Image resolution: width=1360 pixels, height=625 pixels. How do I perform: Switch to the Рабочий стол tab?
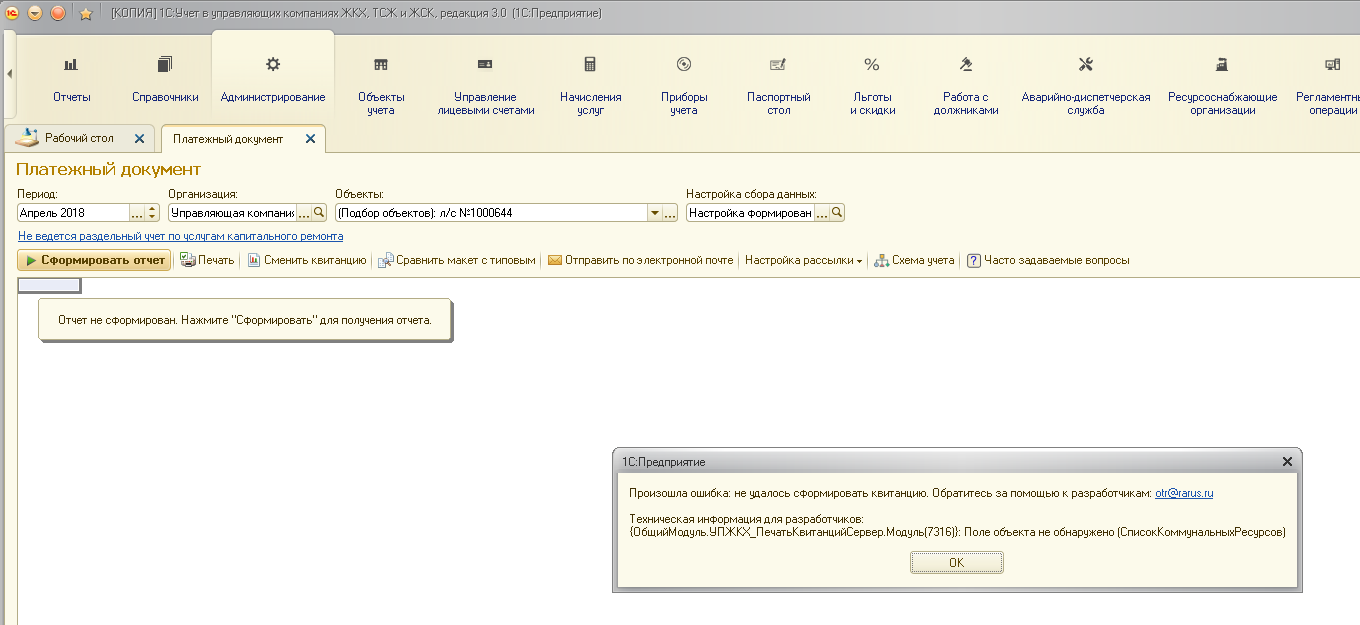tap(78, 138)
